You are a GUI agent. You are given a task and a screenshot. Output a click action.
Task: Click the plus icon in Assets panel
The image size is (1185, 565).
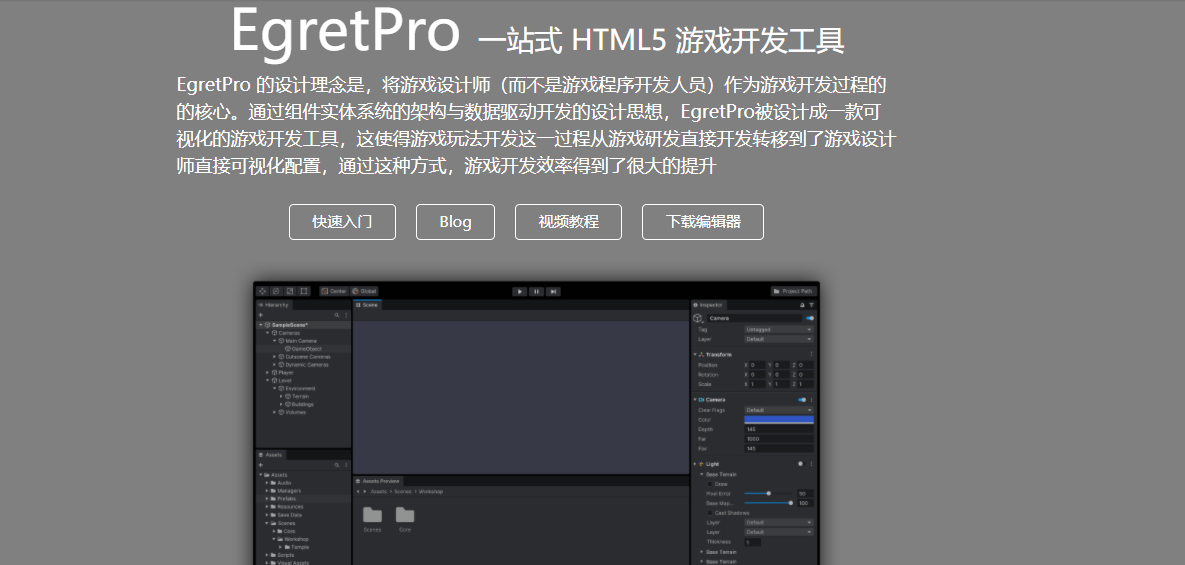pyautogui.click(x=261, y=465)
